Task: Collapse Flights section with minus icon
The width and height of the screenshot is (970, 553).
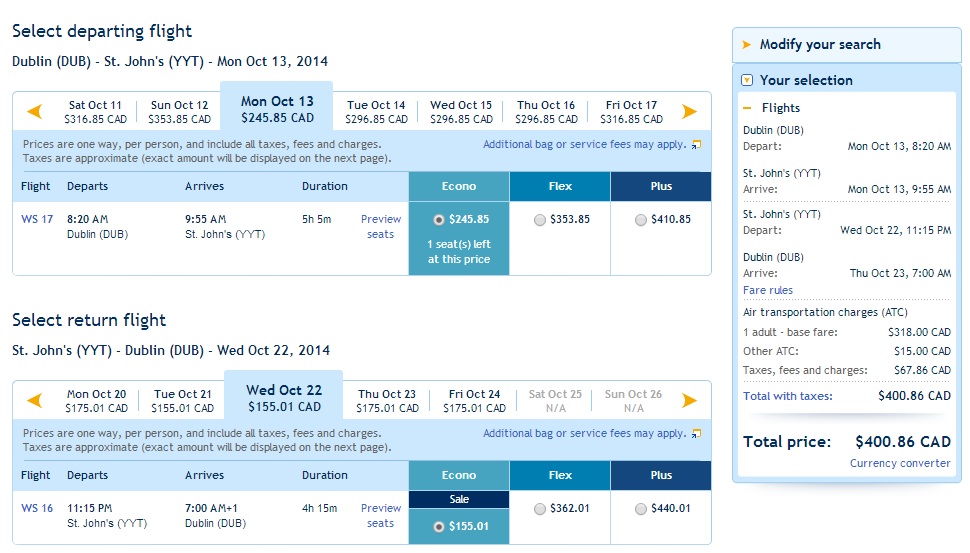Action: [x=747, y=108]
